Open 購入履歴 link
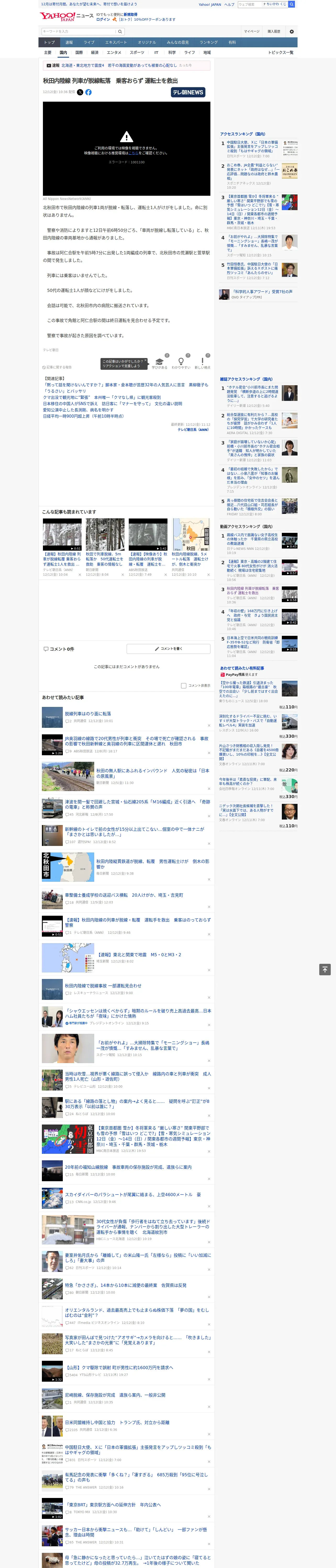 [274, 32]
